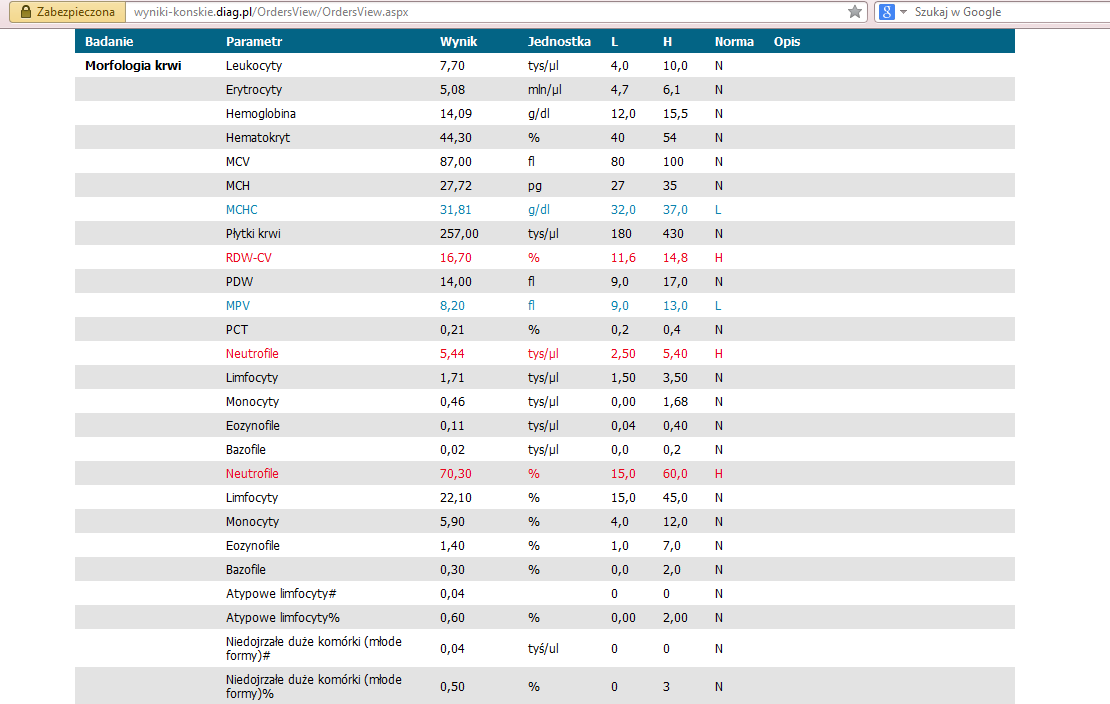The image size is (1110, 704).
Task: Click the Bazofile percent result 0,30
Action: [x=452, y=570]
